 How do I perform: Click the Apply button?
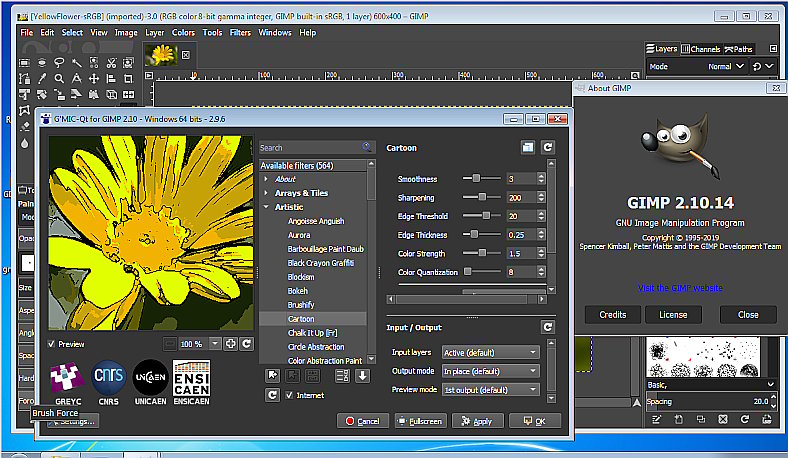477,421
